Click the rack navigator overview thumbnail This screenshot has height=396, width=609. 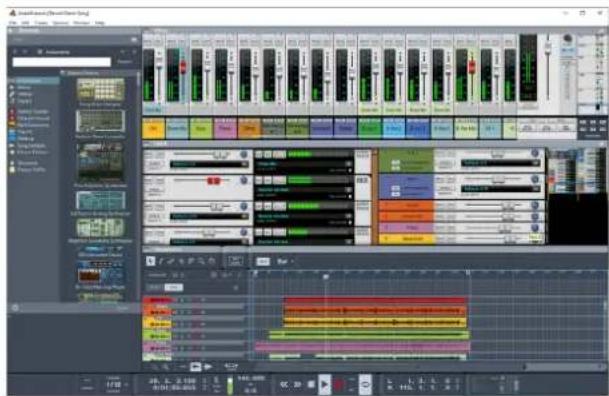[x=576, y=171]
